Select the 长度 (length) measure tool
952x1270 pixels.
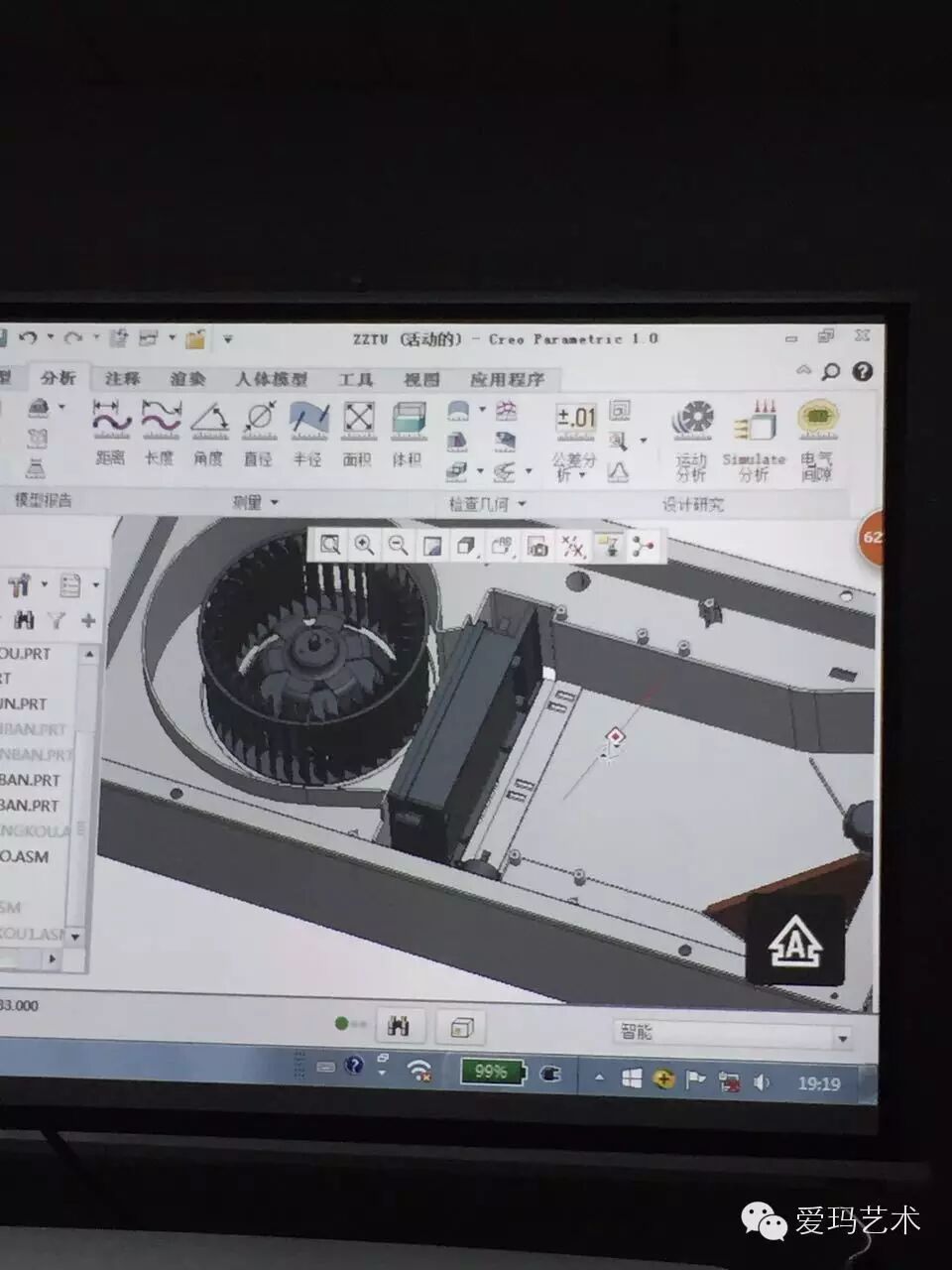point(160,433)
